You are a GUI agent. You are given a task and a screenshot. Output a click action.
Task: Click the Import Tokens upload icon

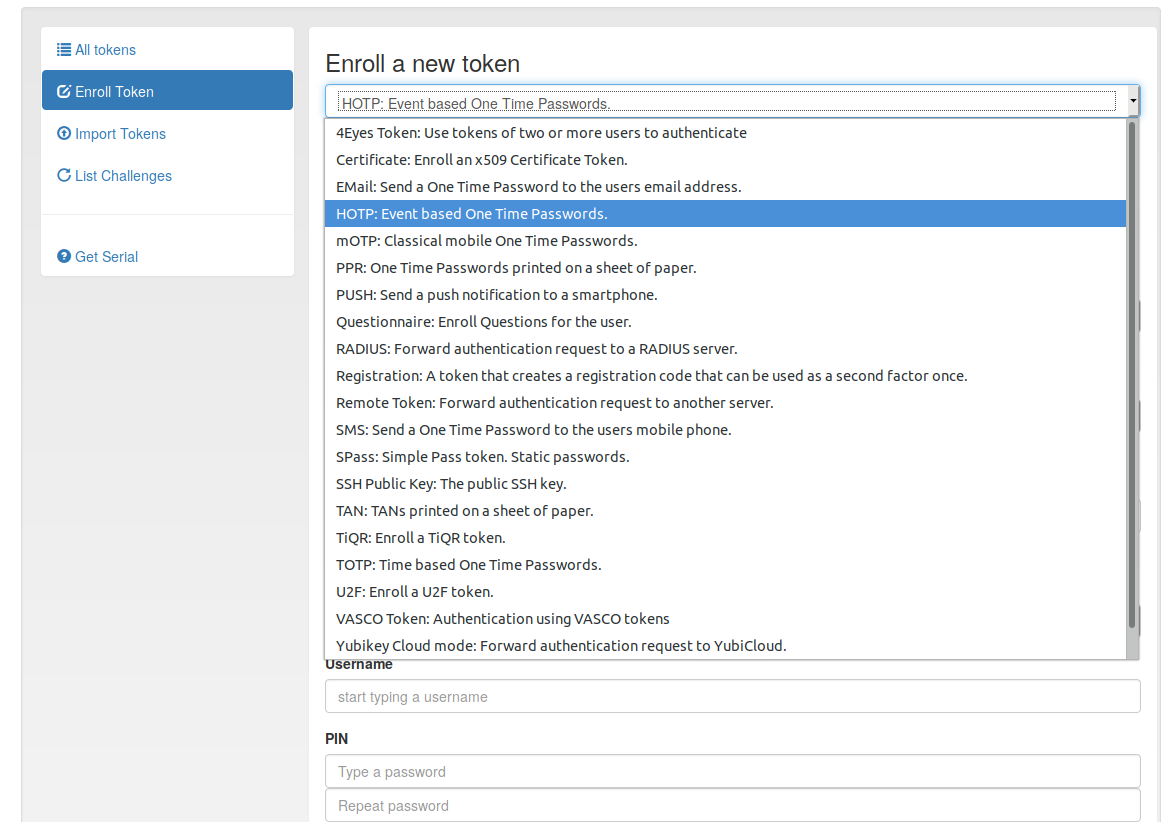pos(64,133)
